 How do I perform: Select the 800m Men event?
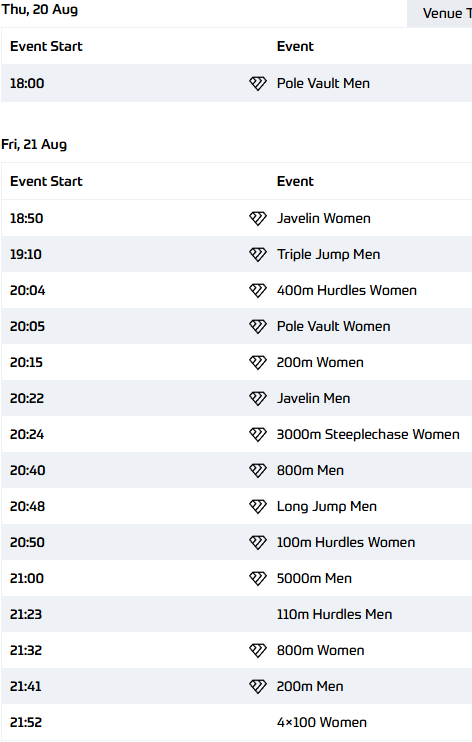point(310,470)
